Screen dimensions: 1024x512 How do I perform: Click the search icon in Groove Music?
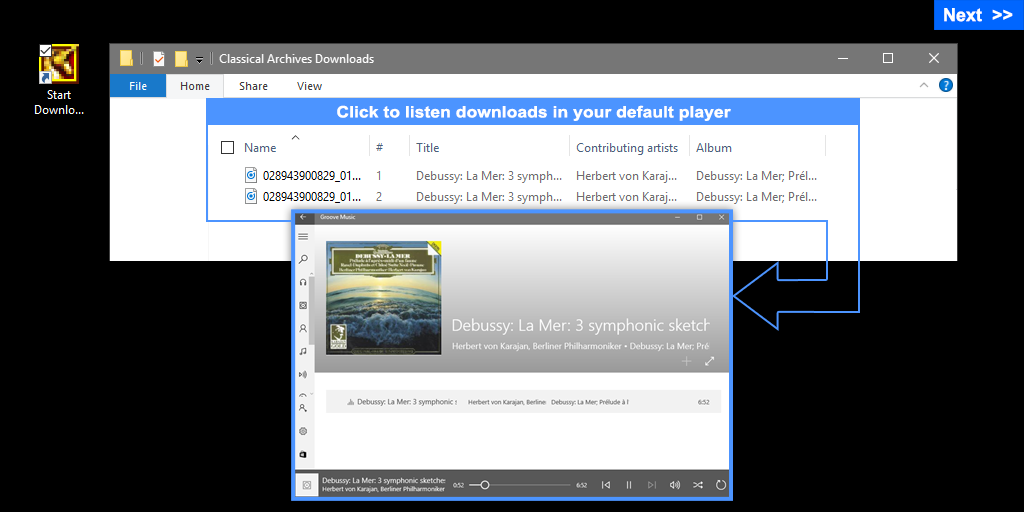click(303, 260)
